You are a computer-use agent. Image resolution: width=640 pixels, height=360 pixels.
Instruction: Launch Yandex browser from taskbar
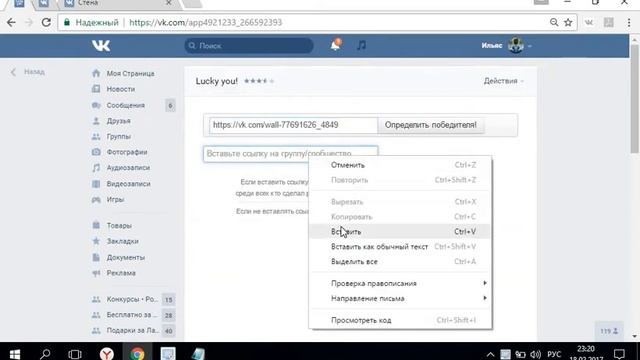[x=107, y=353]
